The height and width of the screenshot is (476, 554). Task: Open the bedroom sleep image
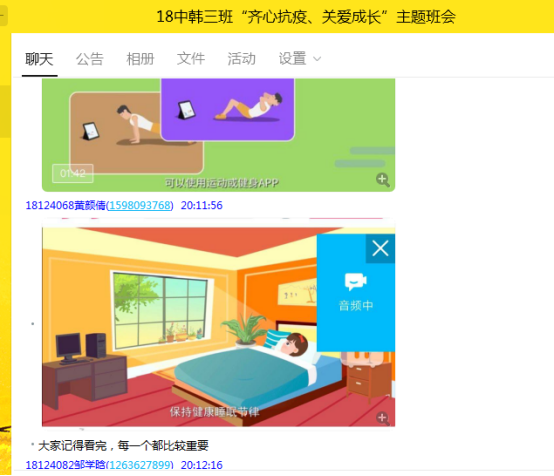pos(218,327)
